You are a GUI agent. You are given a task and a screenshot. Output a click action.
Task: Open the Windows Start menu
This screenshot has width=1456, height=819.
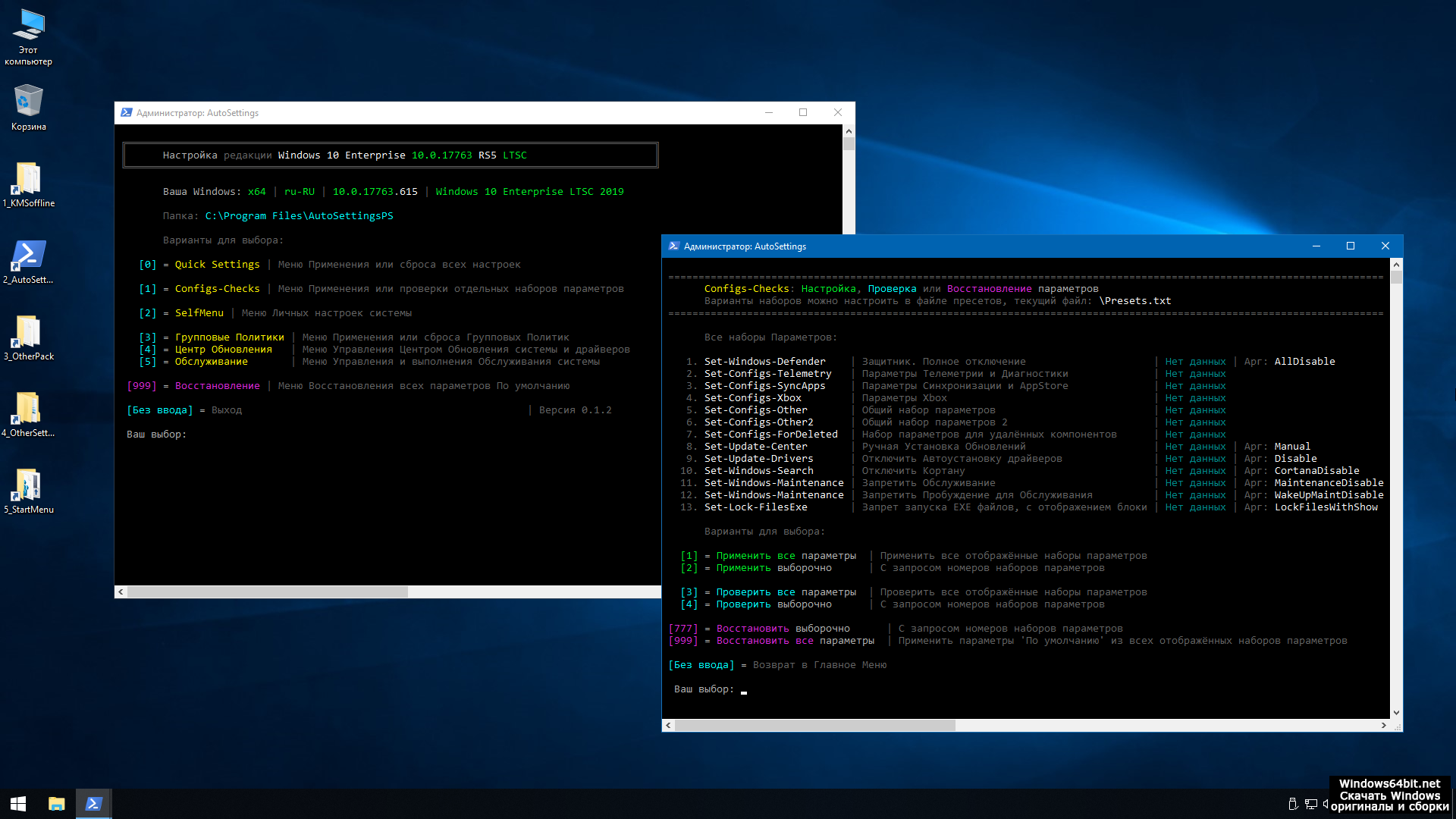click(x=18, y=804)
